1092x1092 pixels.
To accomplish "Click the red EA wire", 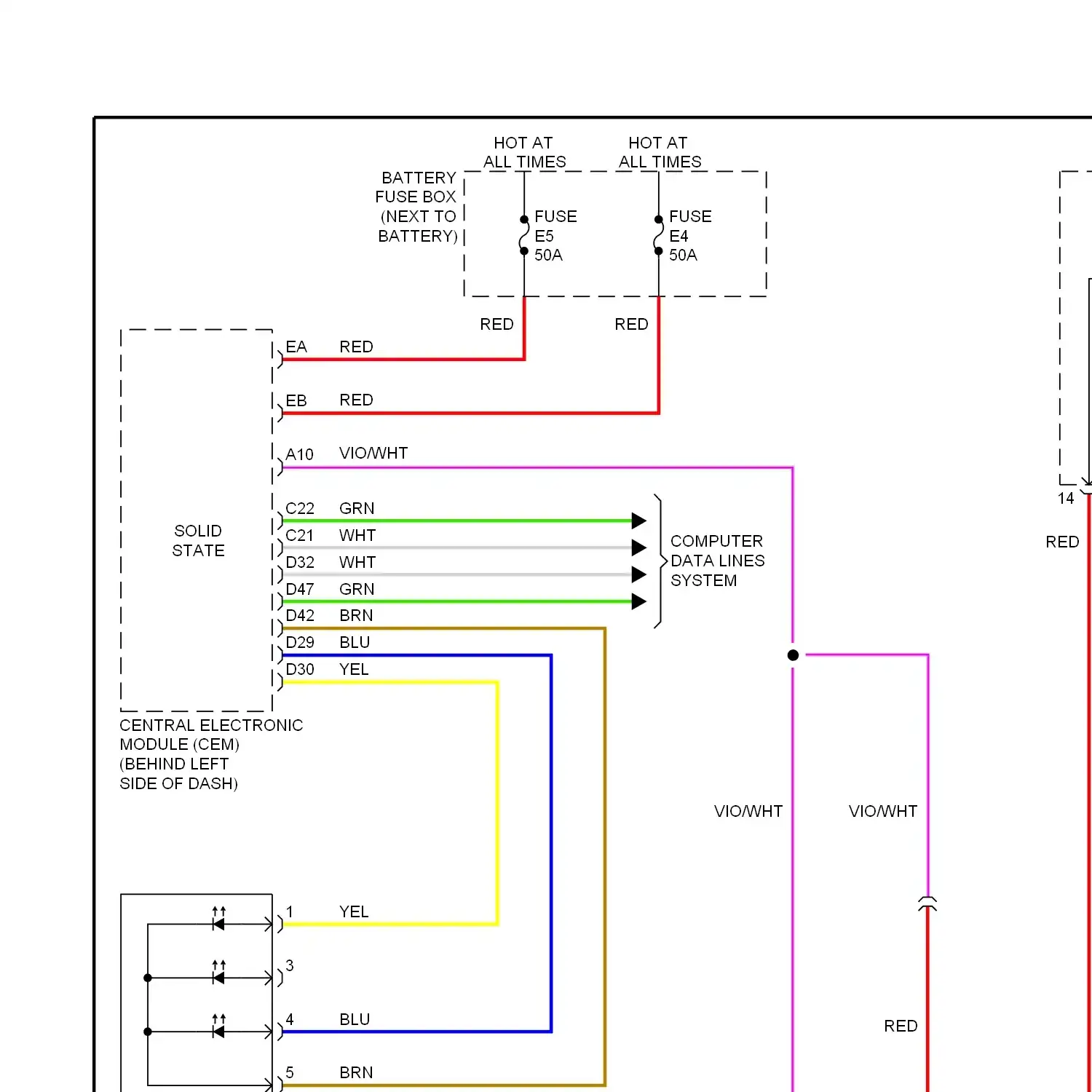I will (x=403, y=359).
